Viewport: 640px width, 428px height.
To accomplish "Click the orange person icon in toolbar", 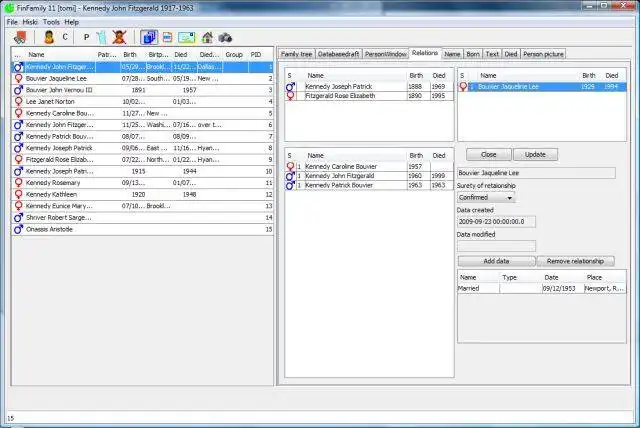I will pyautogui.click(x=49, y=38).
